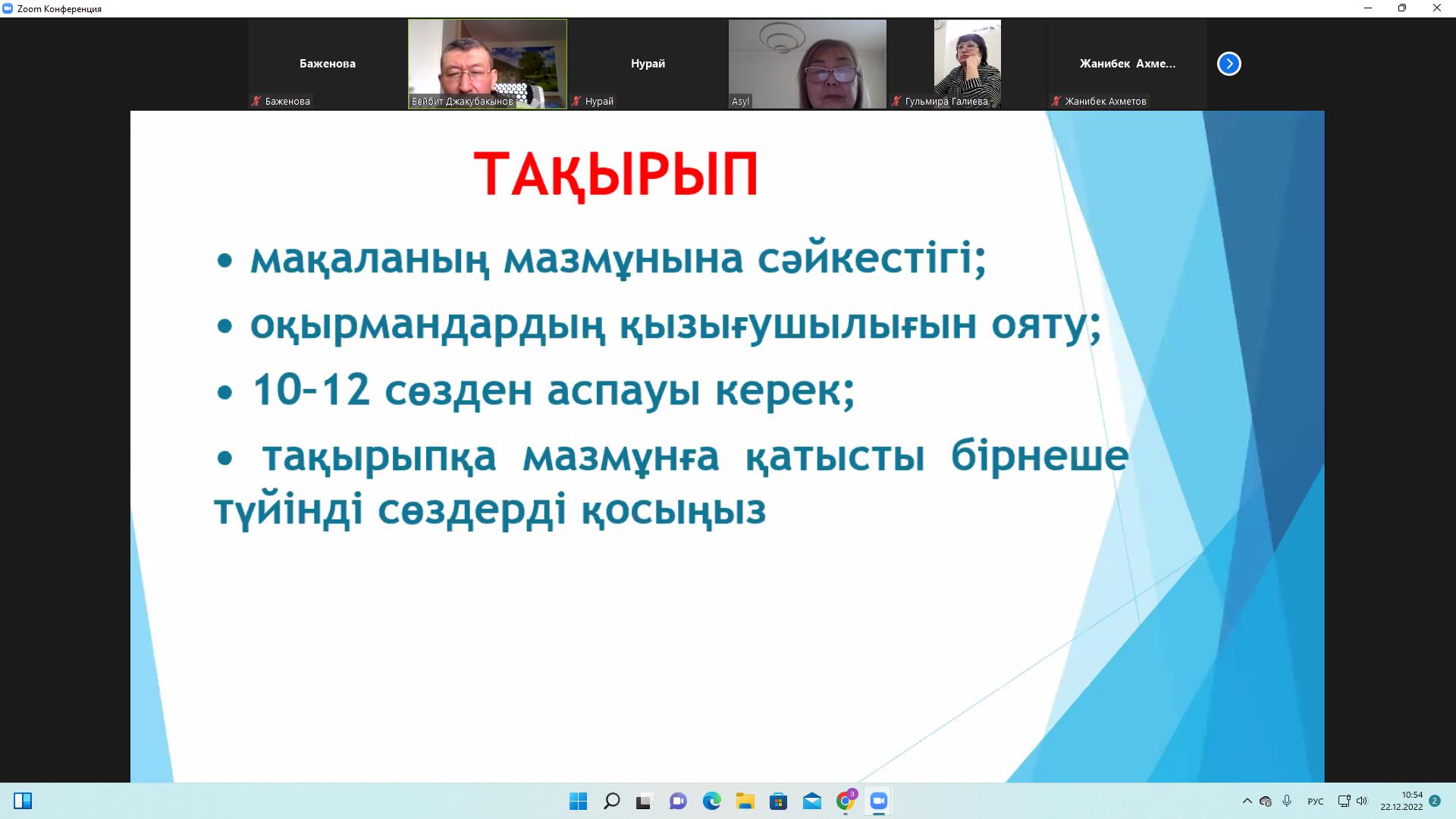The width and height of the screenshot is (1456, 819).
Task: Open the Windows Start menu
Action: click(x=578, y=801)
